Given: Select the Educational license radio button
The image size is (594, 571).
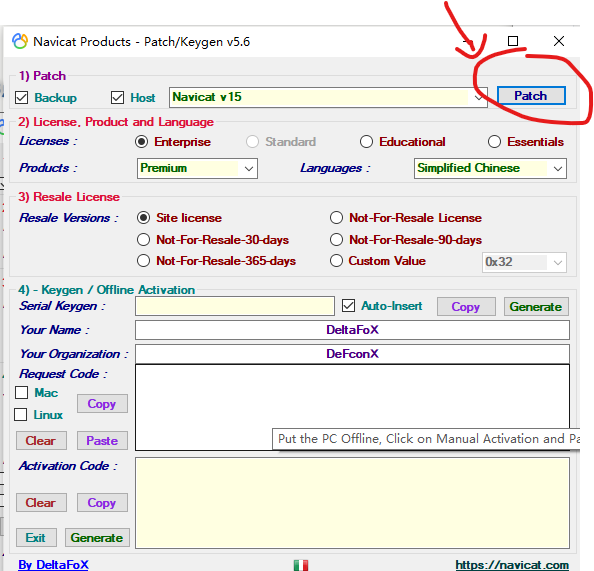Looking at the screenshot, I should point(366,142).
